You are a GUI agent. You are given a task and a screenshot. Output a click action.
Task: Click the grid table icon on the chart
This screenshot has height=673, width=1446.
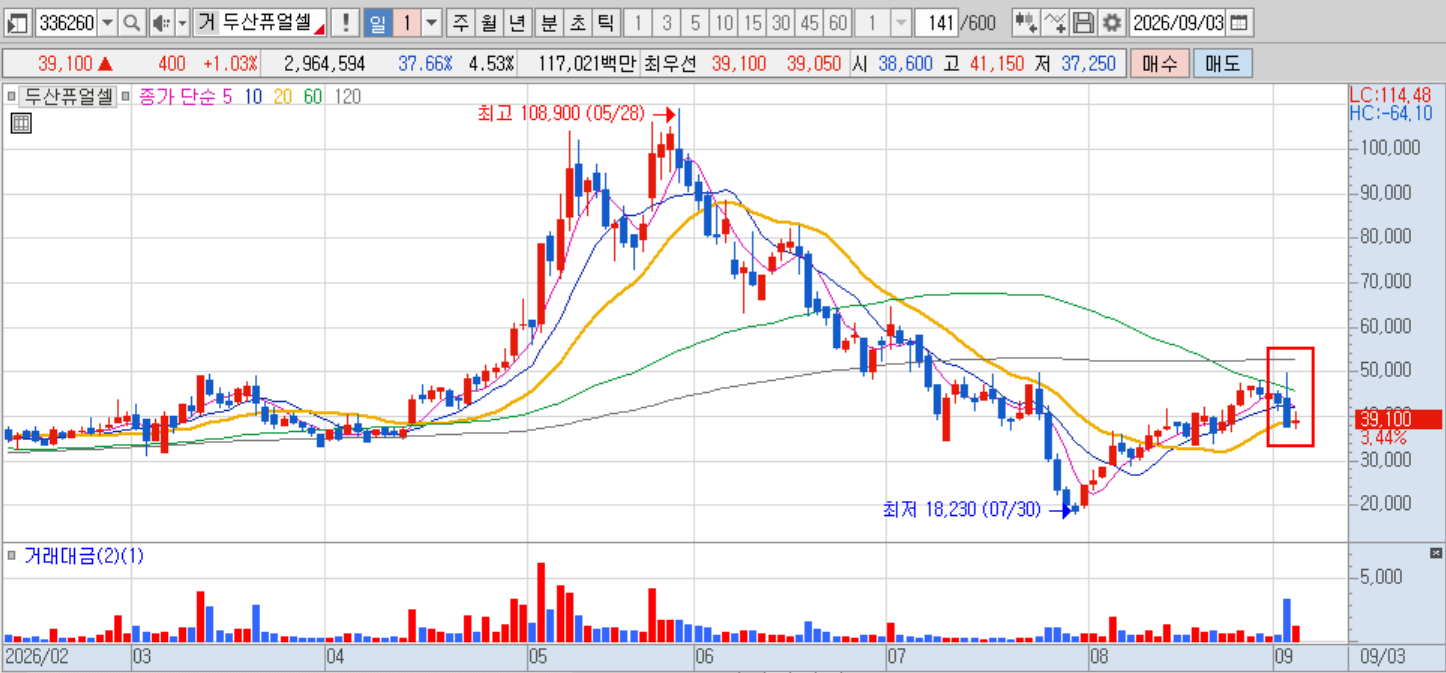pos(21,123)
